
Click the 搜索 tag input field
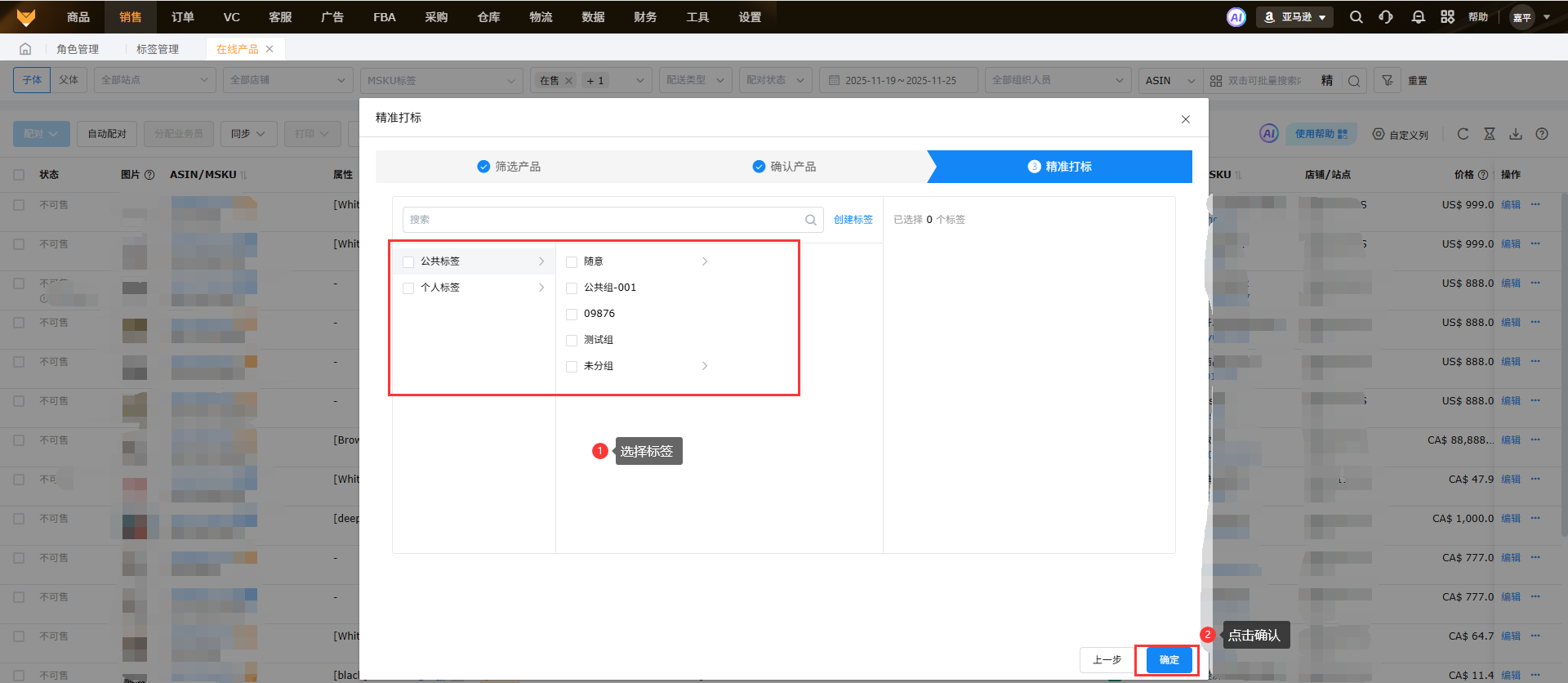tap(604, 220)
